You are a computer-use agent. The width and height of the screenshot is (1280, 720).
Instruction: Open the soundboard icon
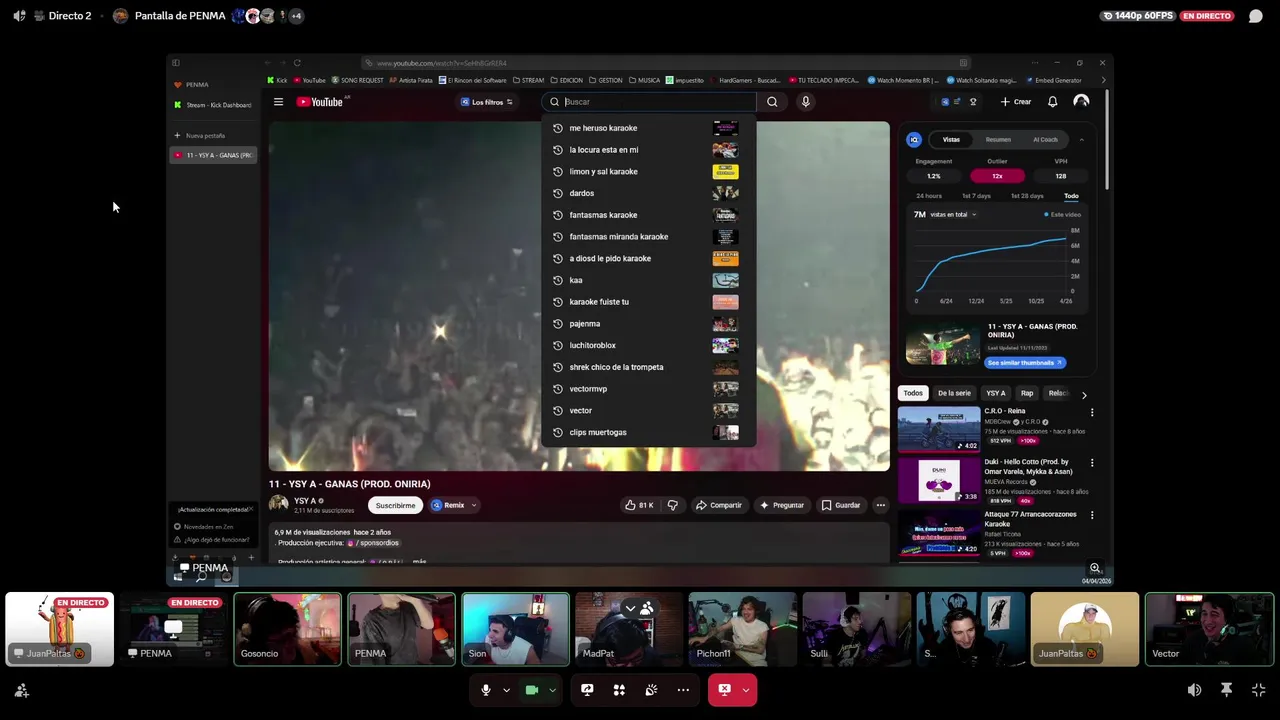pyautogui.click(x=651, y=690)
